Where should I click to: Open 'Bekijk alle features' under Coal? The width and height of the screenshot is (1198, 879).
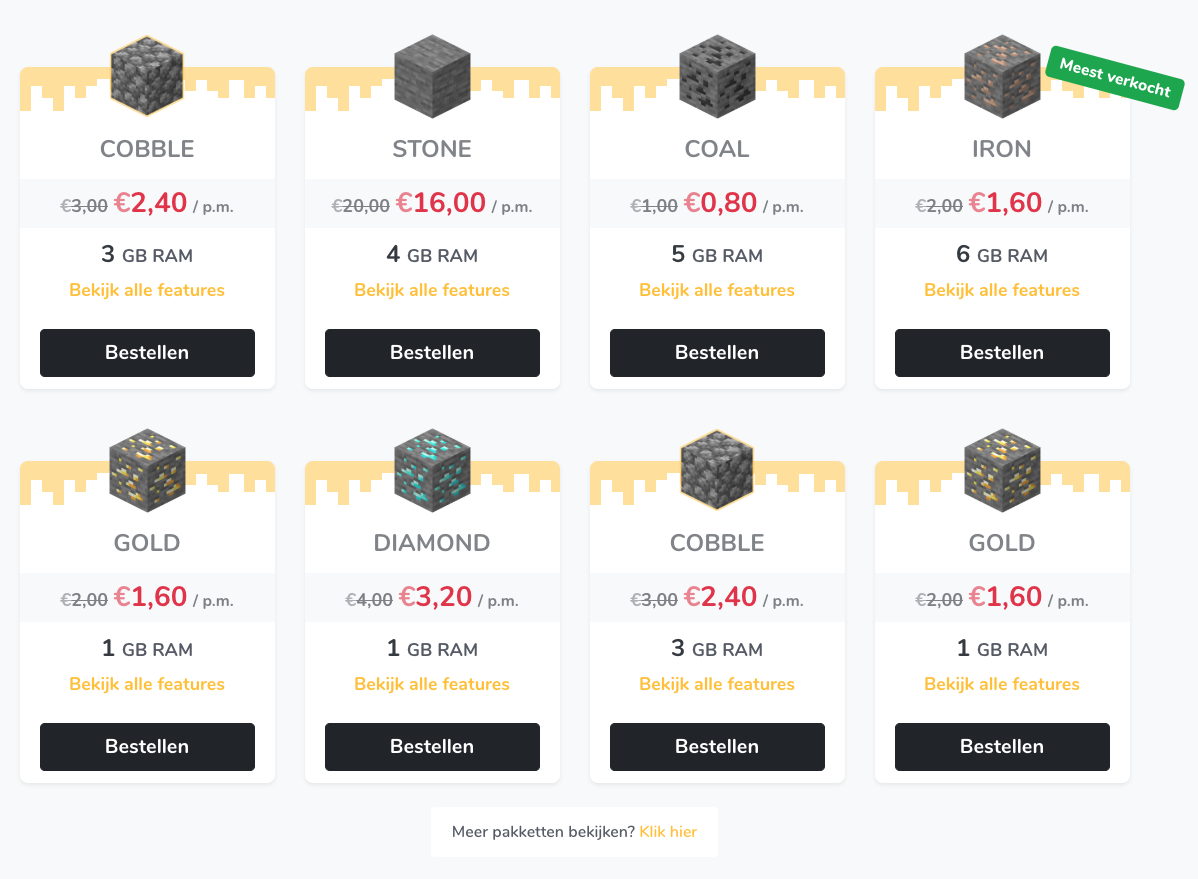[x=717, y=290]
